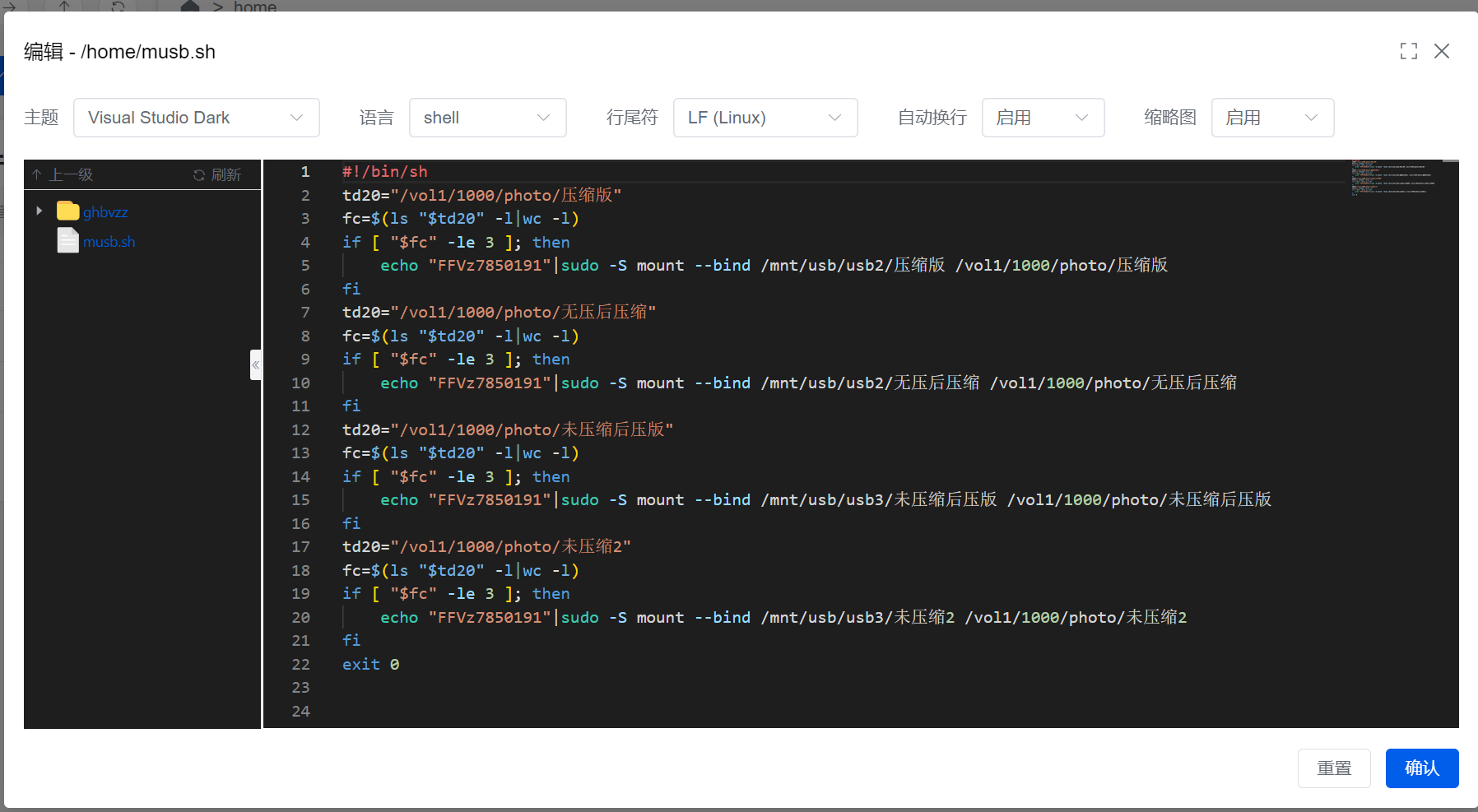1478x812 pixels.
Task: Open the shell language dropdown
Action: tap(487, 118)
